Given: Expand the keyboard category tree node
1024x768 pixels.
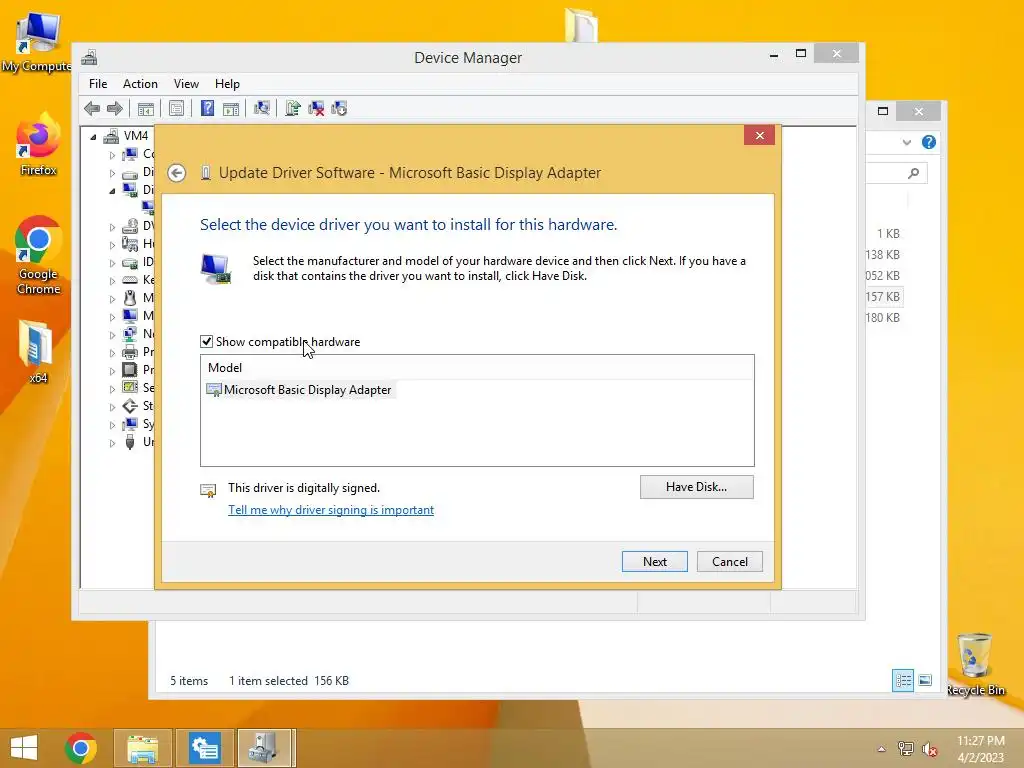Looking at the screenshot, I should pyautogui.click(x=112, y=281).
